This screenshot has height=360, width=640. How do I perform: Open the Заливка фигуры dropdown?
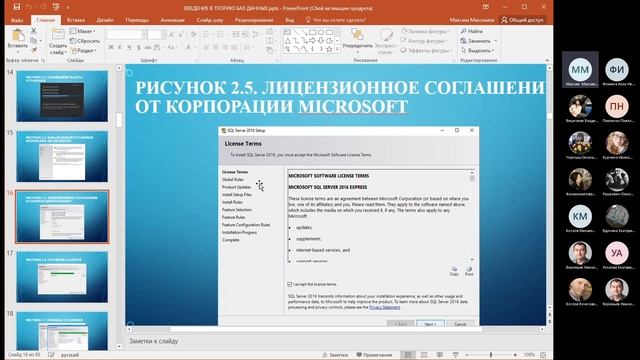425,31
